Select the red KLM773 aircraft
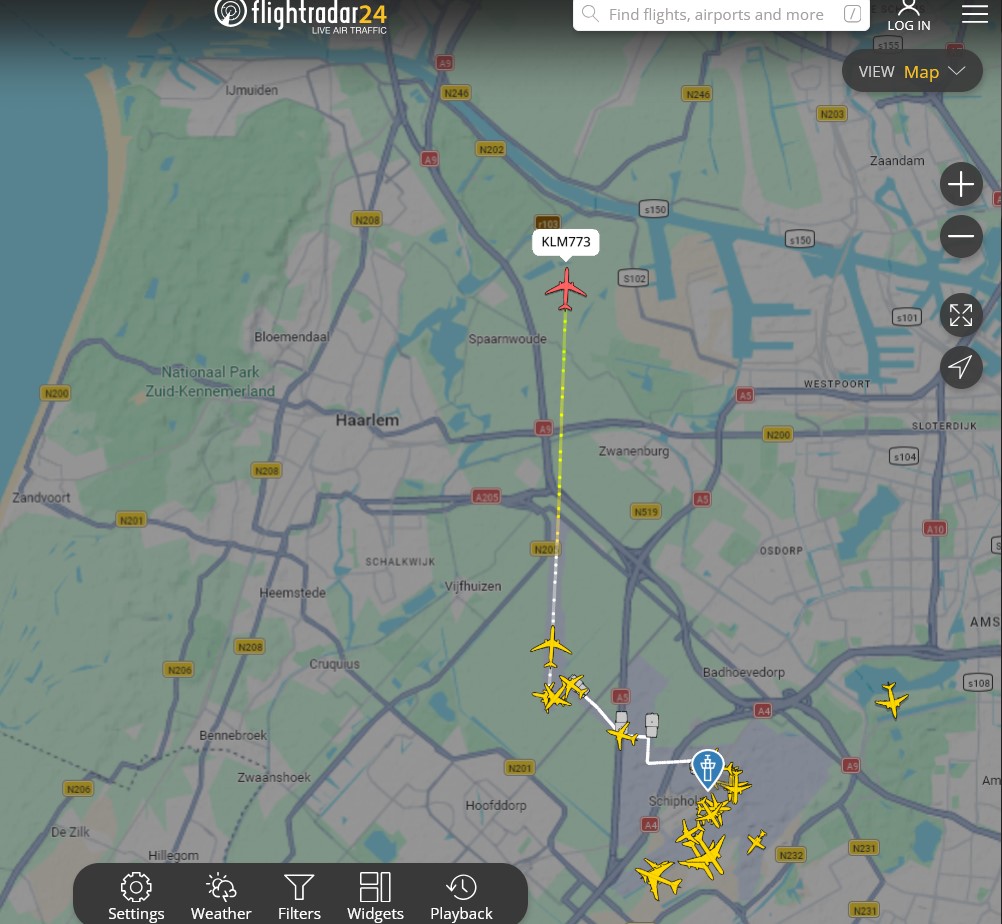This screenshot has width=1002, height=924. pyautogui.click(x=566, y=289)
